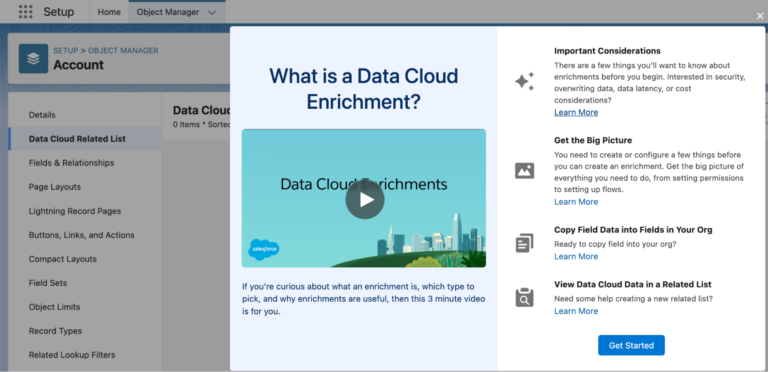Click the SETUP breadcrumb link
Screen dimensions: 768x372
click(x=66, y=50)
